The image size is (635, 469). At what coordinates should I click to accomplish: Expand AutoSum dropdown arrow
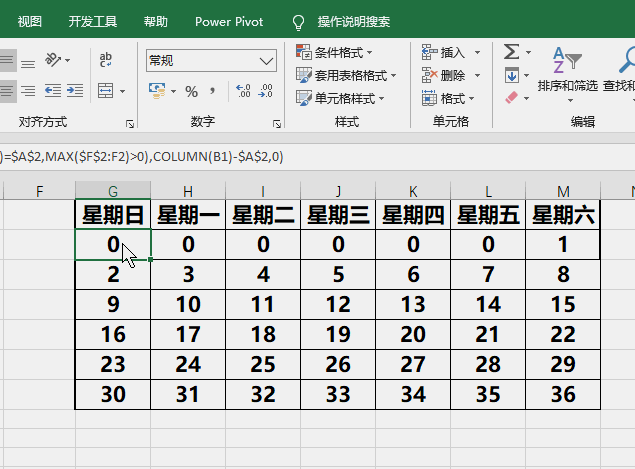coord(528,52)
